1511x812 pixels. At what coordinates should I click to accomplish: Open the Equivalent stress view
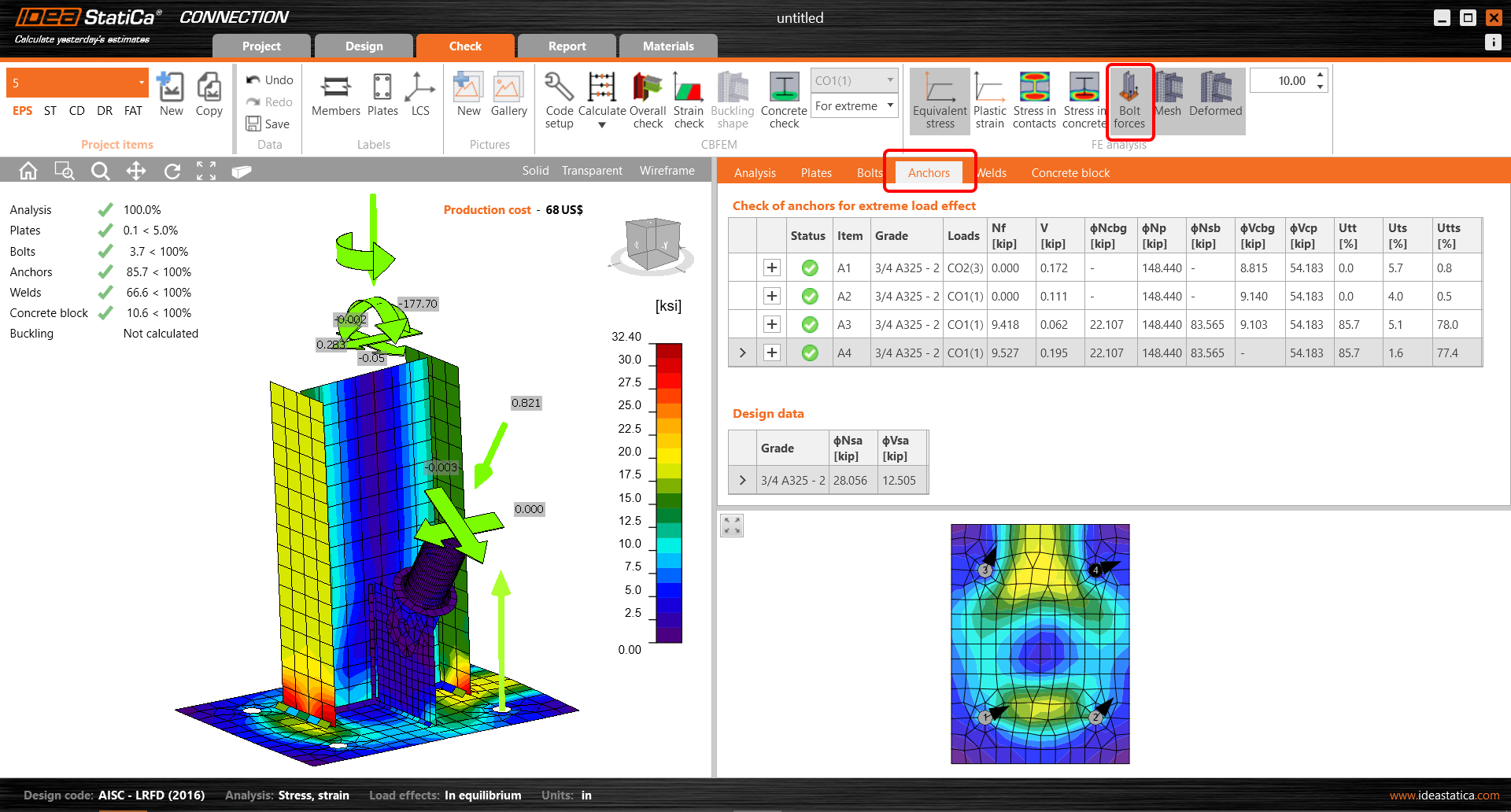[x=939, y=101]
